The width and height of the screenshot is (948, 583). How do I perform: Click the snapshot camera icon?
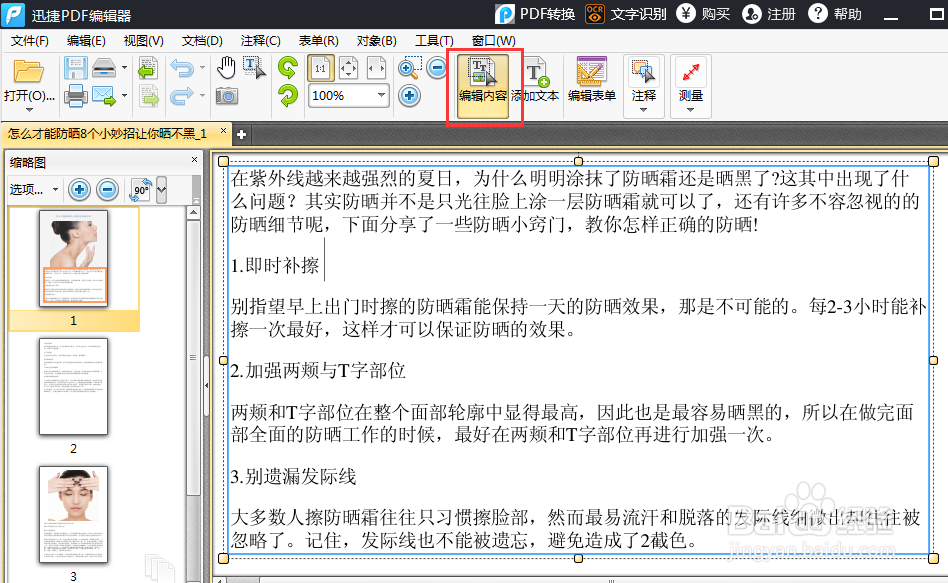228,95
